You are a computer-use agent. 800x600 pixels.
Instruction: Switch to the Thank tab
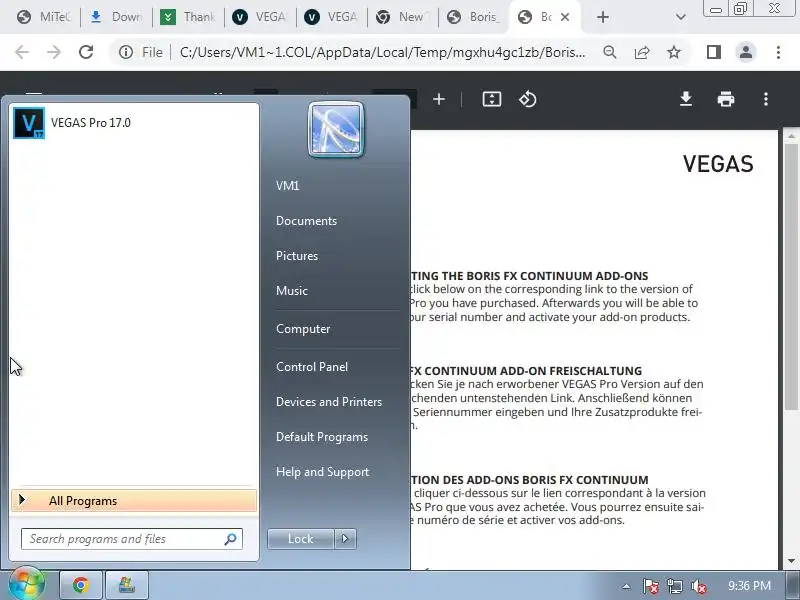click(x=188, y=17)
